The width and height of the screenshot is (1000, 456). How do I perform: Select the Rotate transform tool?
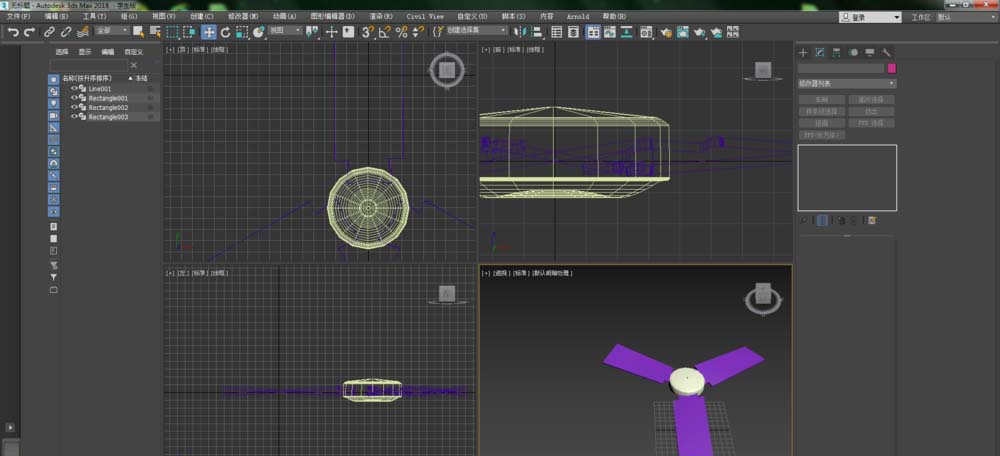click(x=226, y=32)
